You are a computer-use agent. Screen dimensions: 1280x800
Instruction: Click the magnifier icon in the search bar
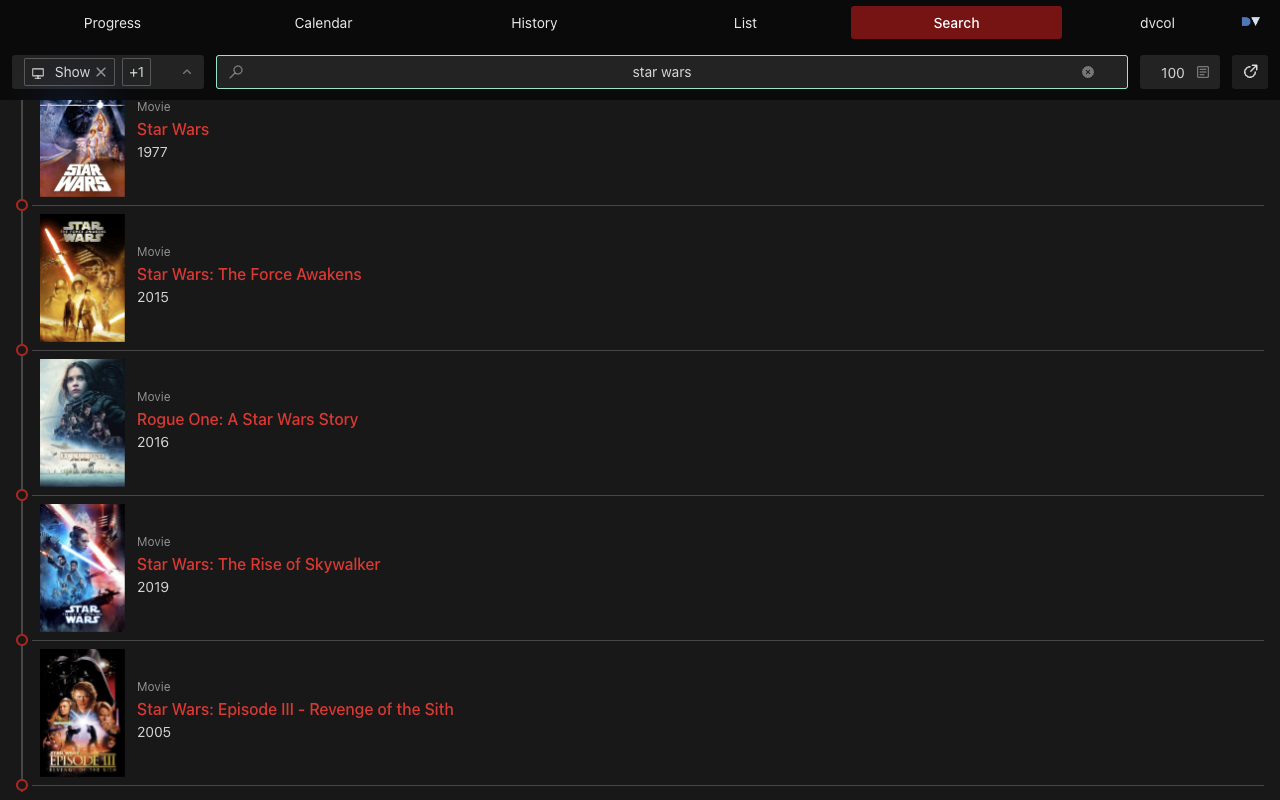point(236,72)
